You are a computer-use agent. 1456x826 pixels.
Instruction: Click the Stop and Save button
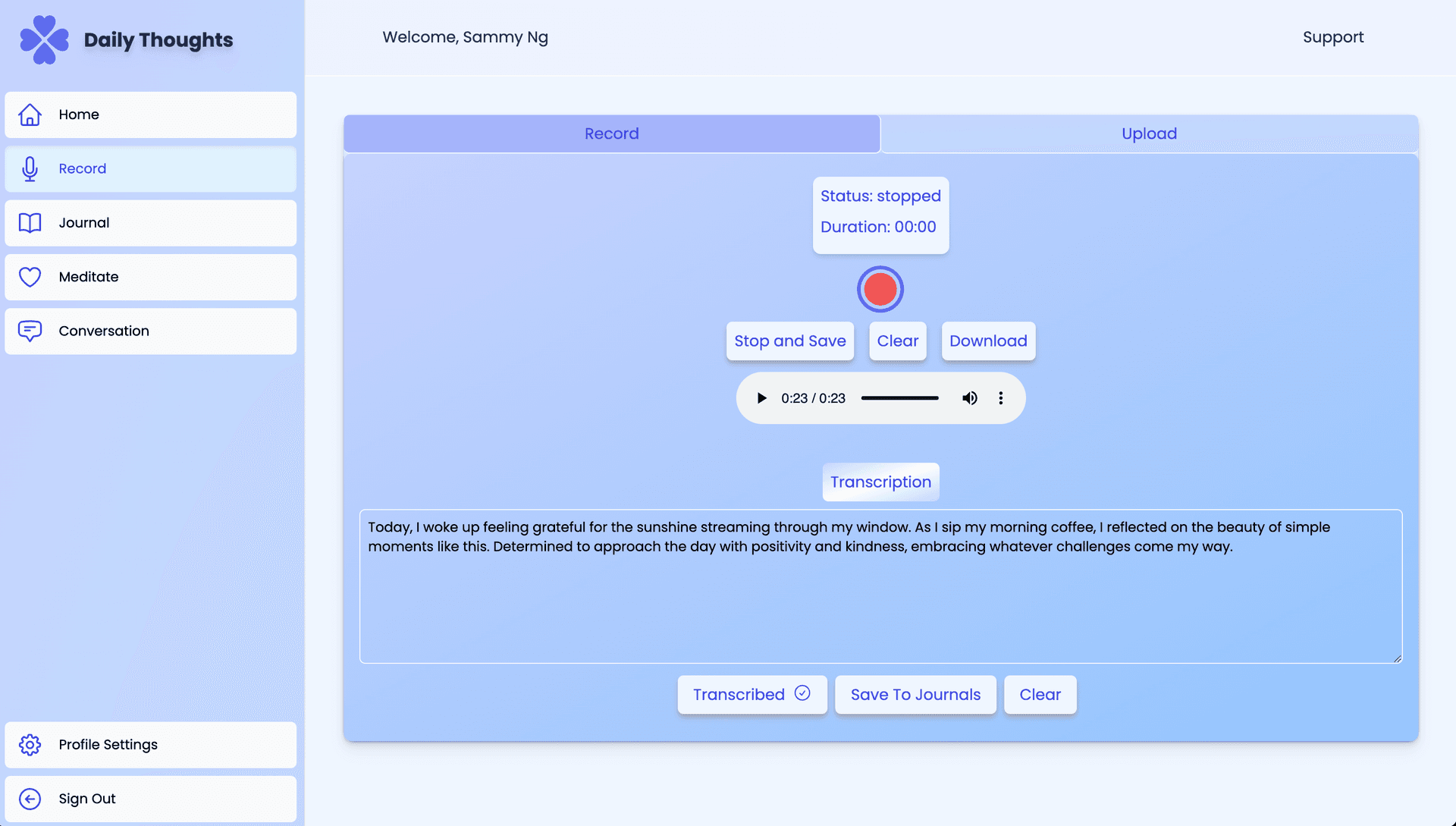point(789,341)
